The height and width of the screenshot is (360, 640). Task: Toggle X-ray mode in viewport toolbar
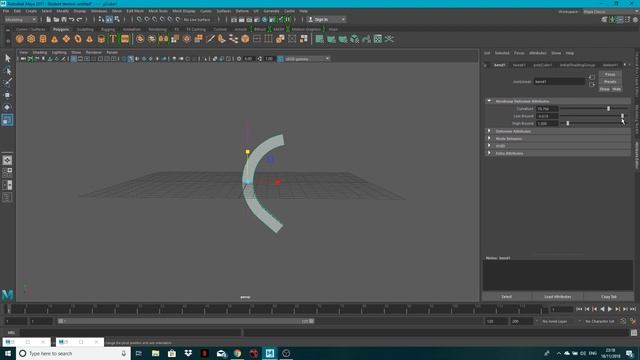click(x=215, y=59)
